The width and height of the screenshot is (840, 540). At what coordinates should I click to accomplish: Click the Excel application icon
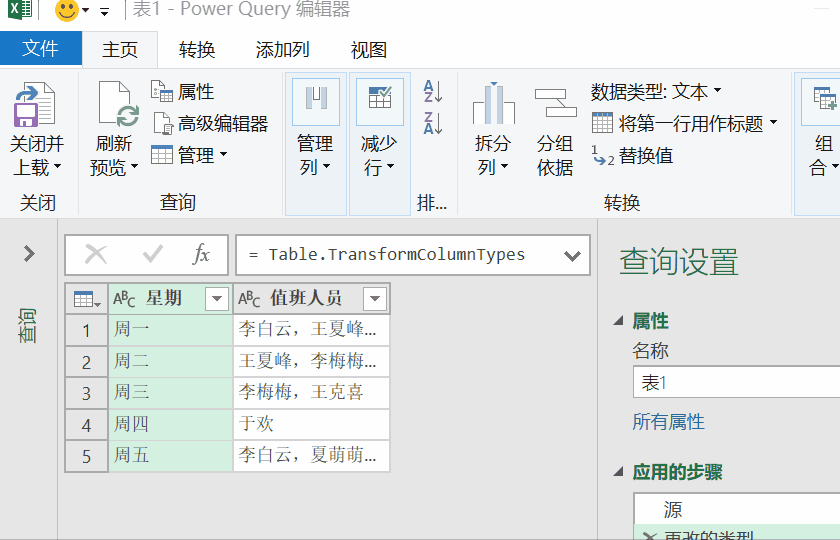20,9
